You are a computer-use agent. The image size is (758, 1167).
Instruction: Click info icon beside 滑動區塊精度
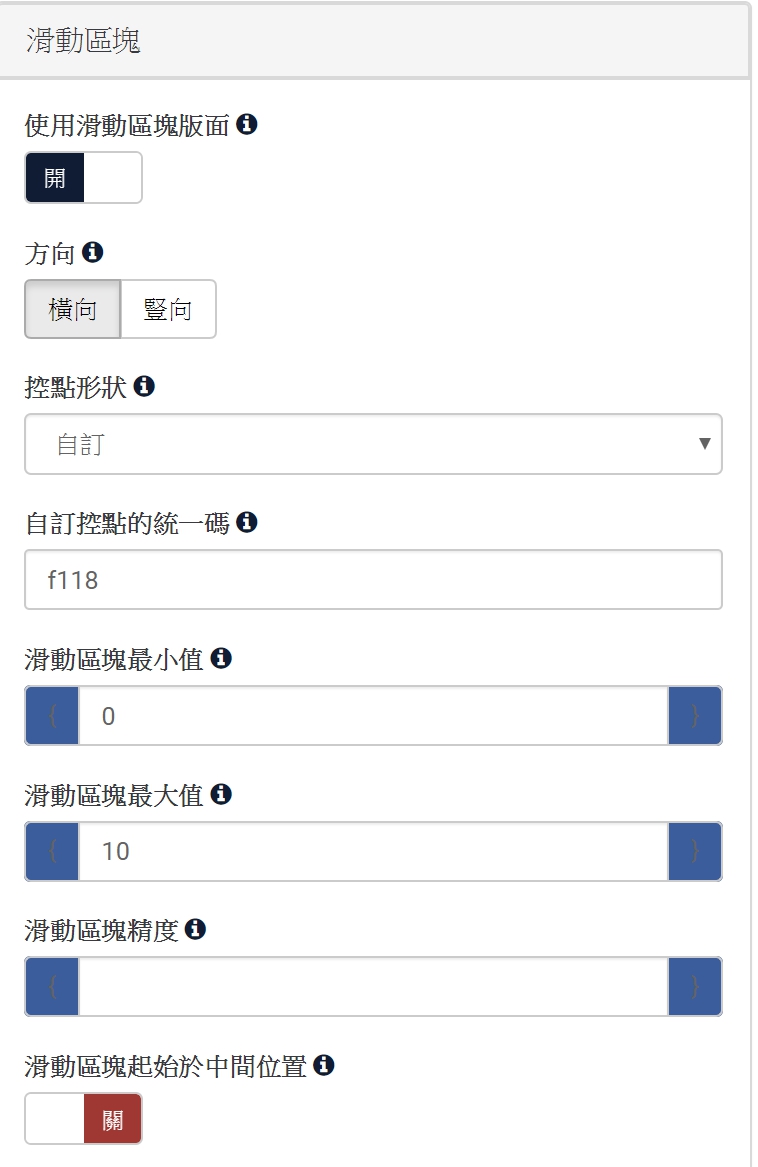pos(196,929)
